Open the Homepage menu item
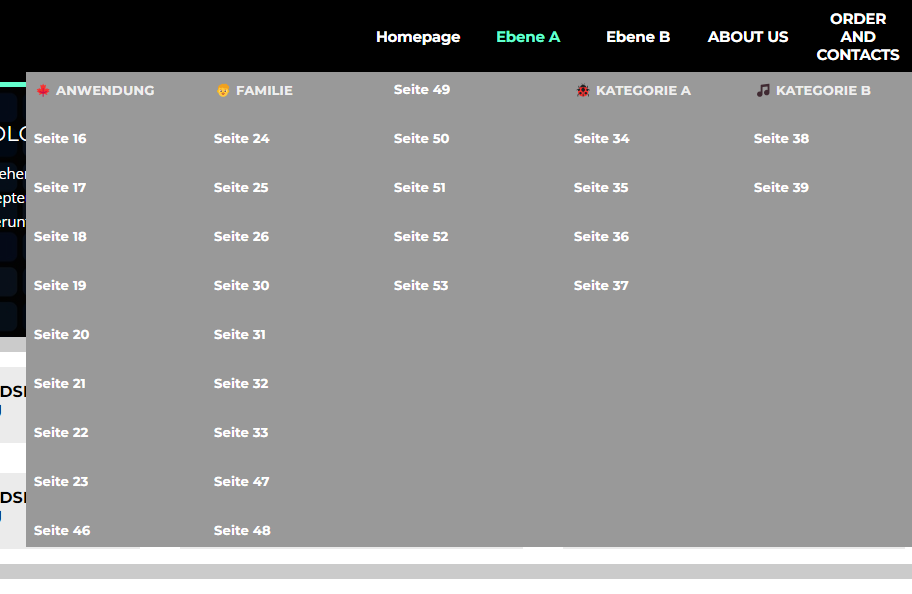This screenshot has height=594, width=912. pos(418,37)
